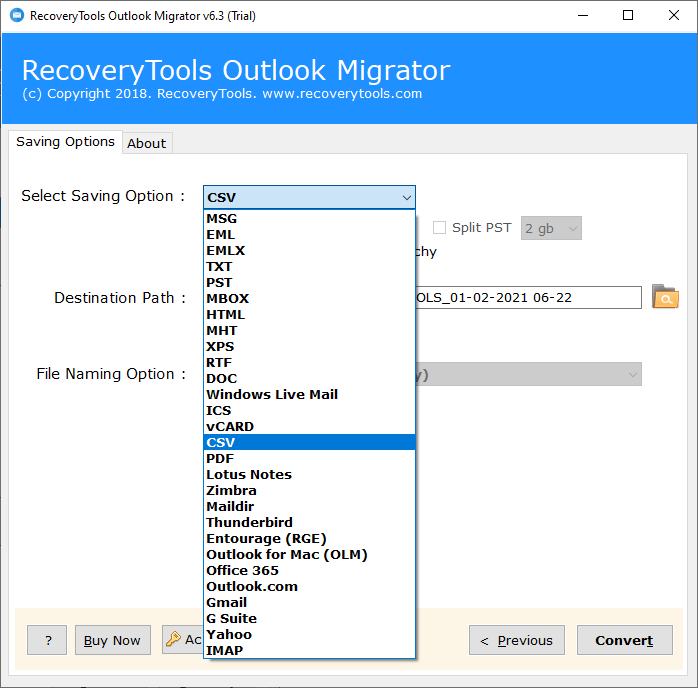The height and width of the screenshot is (688, 698).
Task: Click the Buy Now button
Action: 113,640
